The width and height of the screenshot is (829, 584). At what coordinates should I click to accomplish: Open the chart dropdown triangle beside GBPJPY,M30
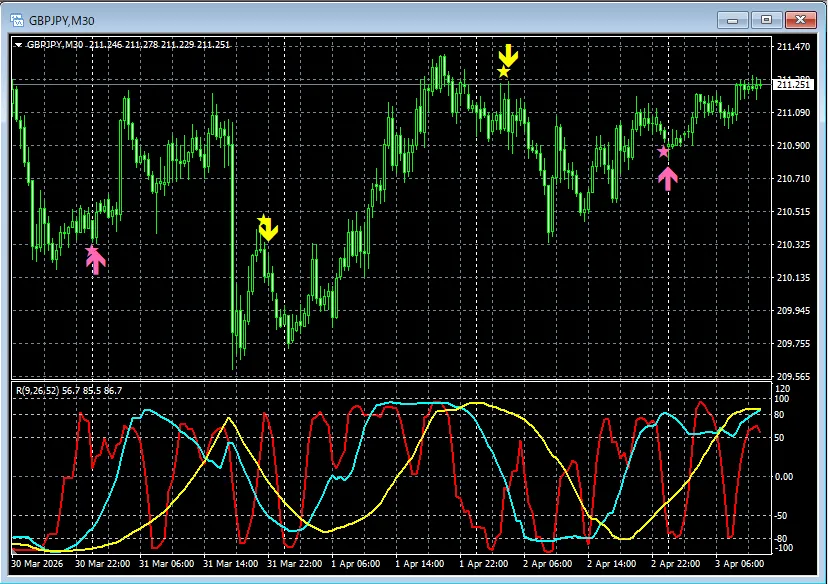tap(19, 45)
